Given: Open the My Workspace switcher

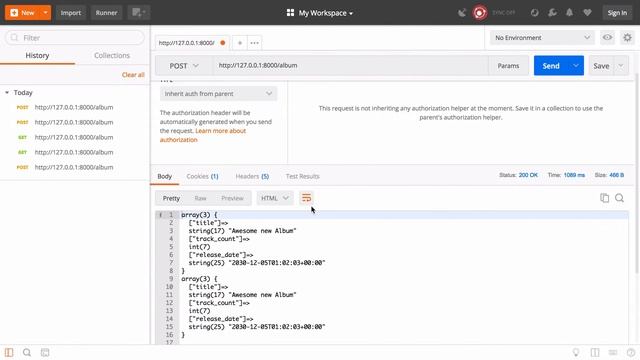Looking at the screenshot, I should pos(320,13).
